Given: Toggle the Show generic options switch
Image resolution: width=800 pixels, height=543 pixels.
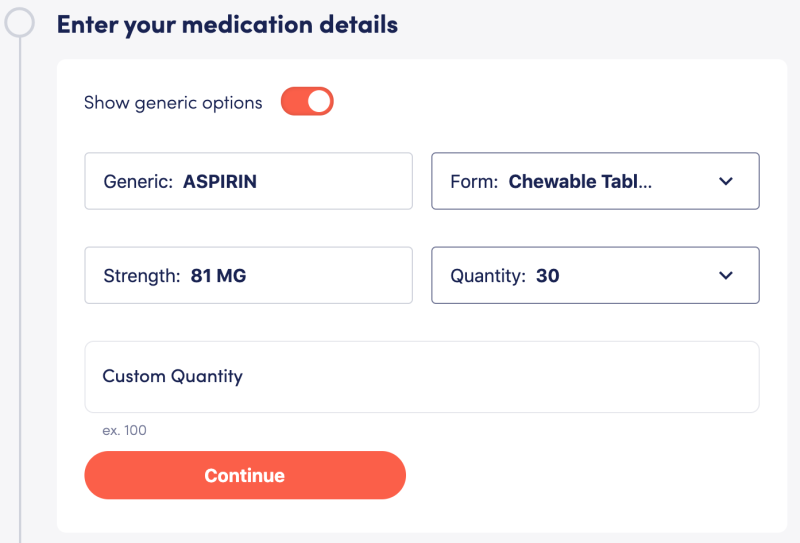Looking at the screenshot, I should coord(306,102).
